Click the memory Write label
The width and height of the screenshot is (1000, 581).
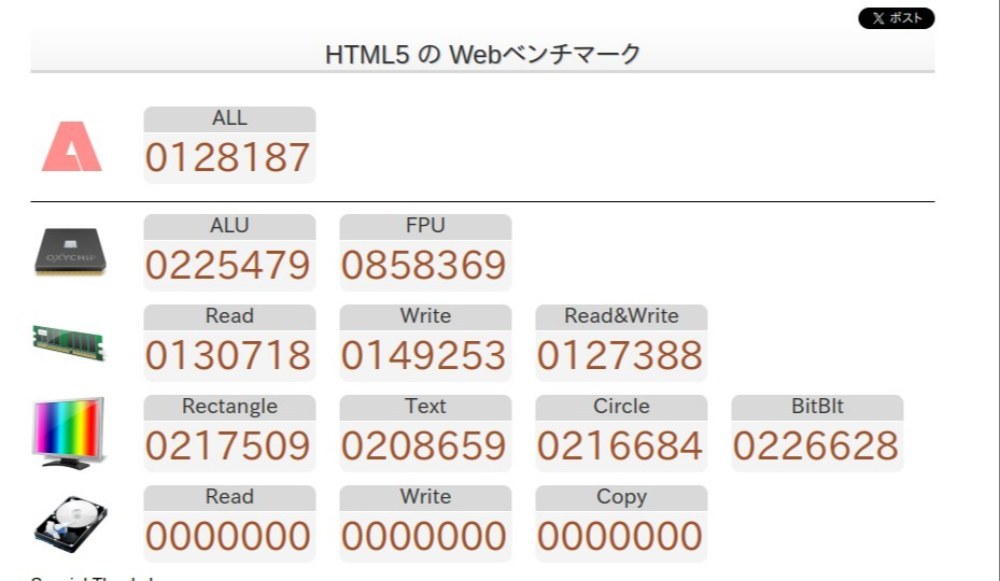point(425,317)
